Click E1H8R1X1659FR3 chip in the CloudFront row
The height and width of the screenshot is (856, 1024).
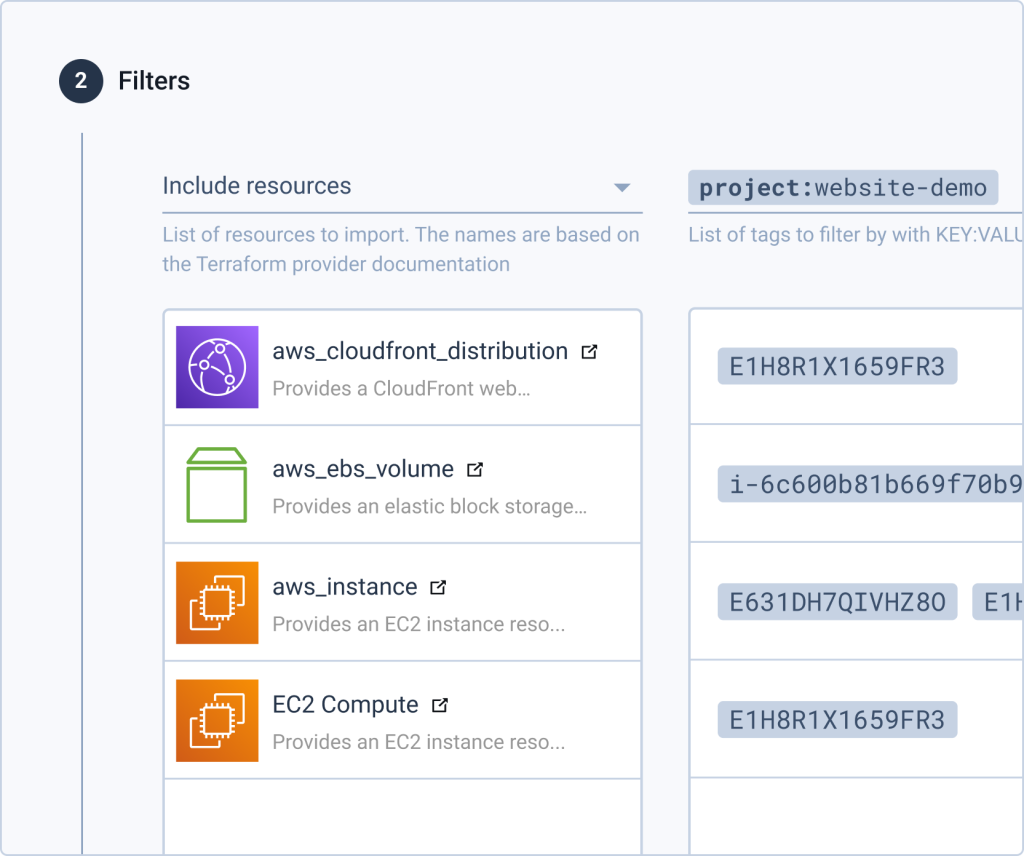[837, 367]
